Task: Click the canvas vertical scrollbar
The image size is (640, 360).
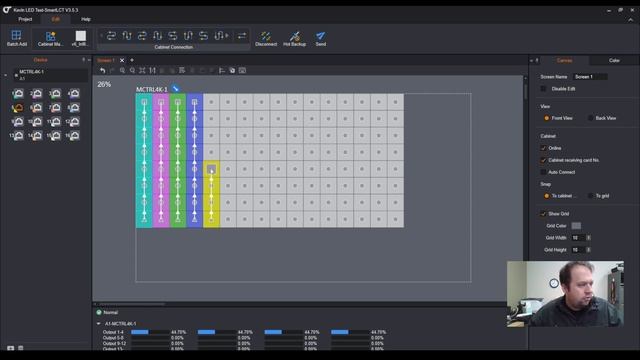Action: click(x=525, y=91)
